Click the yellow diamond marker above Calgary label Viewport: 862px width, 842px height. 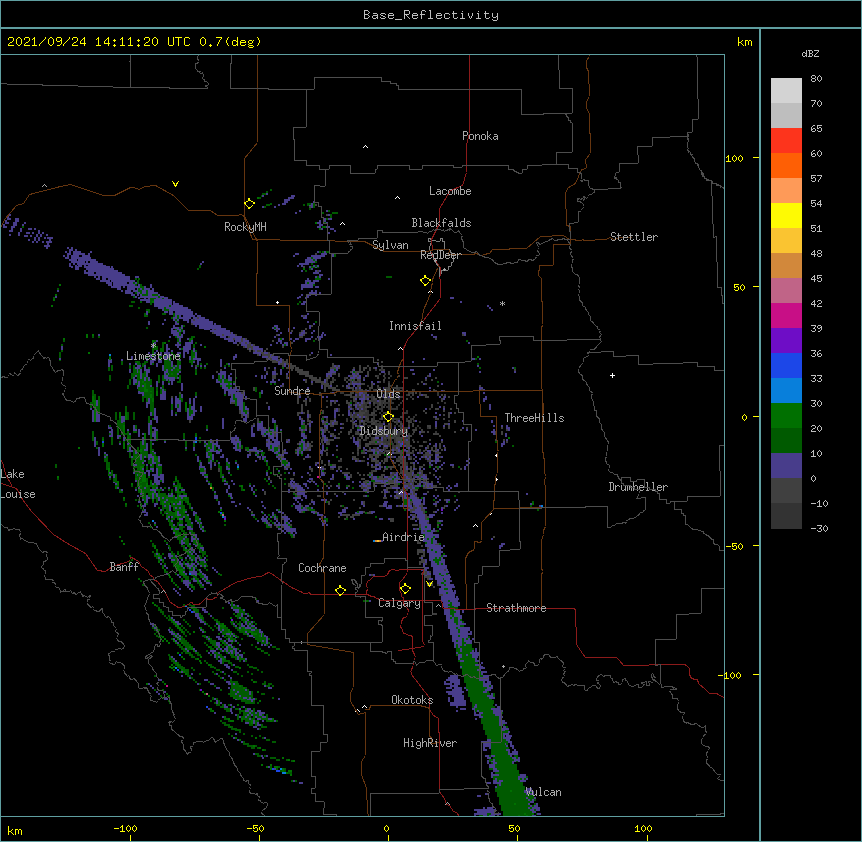[405, 589]
